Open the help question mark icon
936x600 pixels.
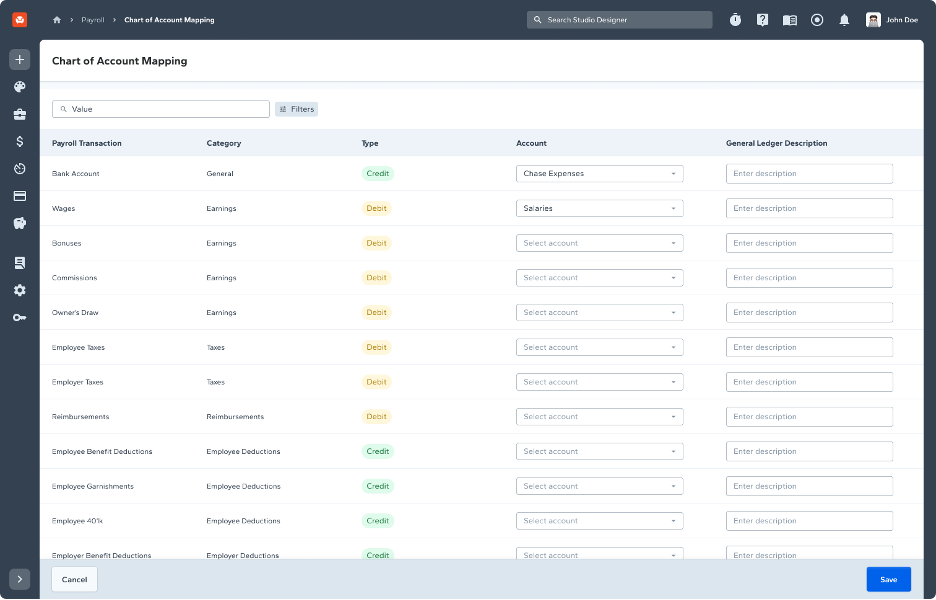tap(762, 20)
